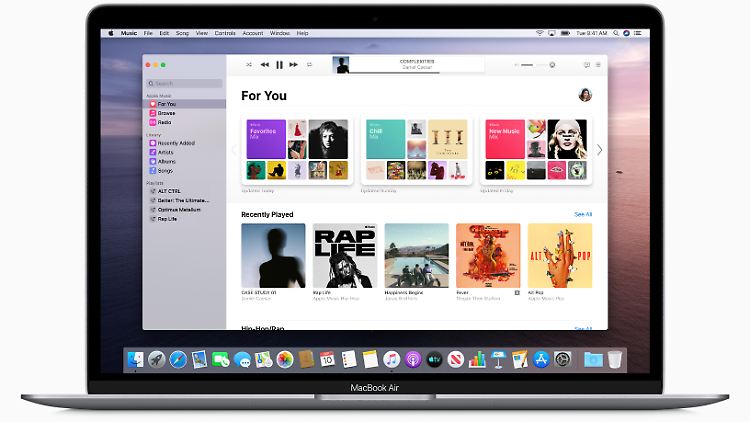Click the Search field in sidebar
The width and height of the screenshot is (750, 422).
[184, 83]
